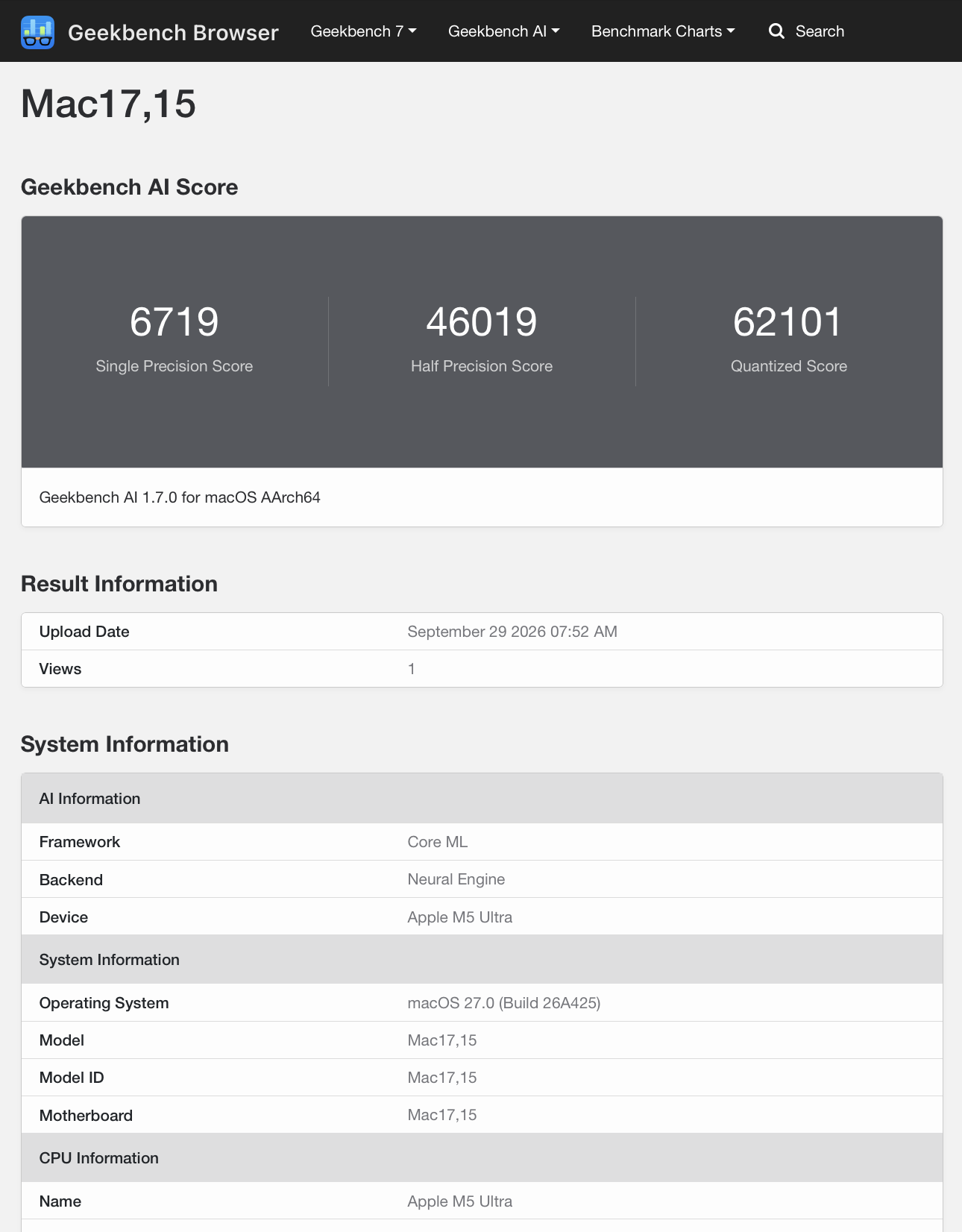Viewport: 962px width, 1232px height.
Task: Click the Geekbench logo icon
Action: coord(37,32)
